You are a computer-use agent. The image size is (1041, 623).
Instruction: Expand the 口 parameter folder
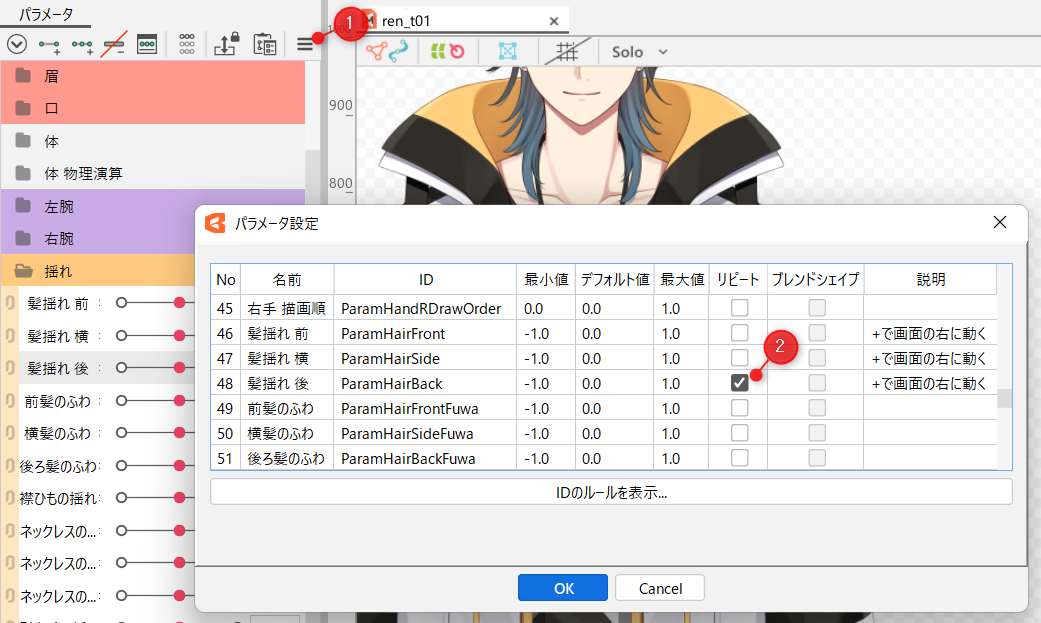pos(24,108)
